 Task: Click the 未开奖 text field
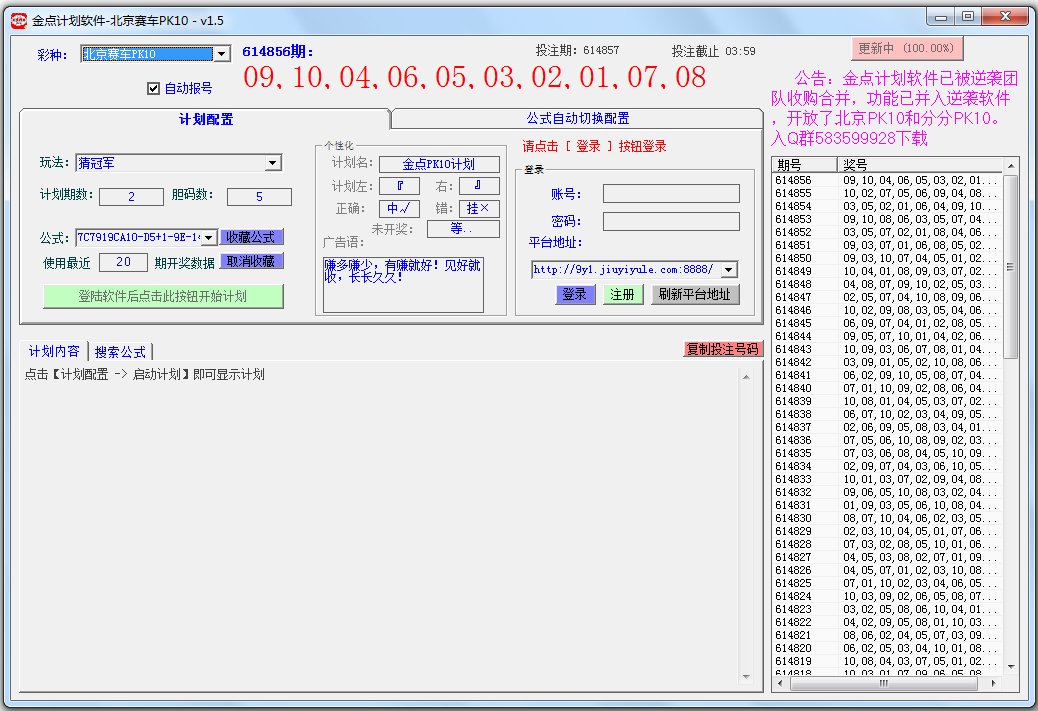463,229
